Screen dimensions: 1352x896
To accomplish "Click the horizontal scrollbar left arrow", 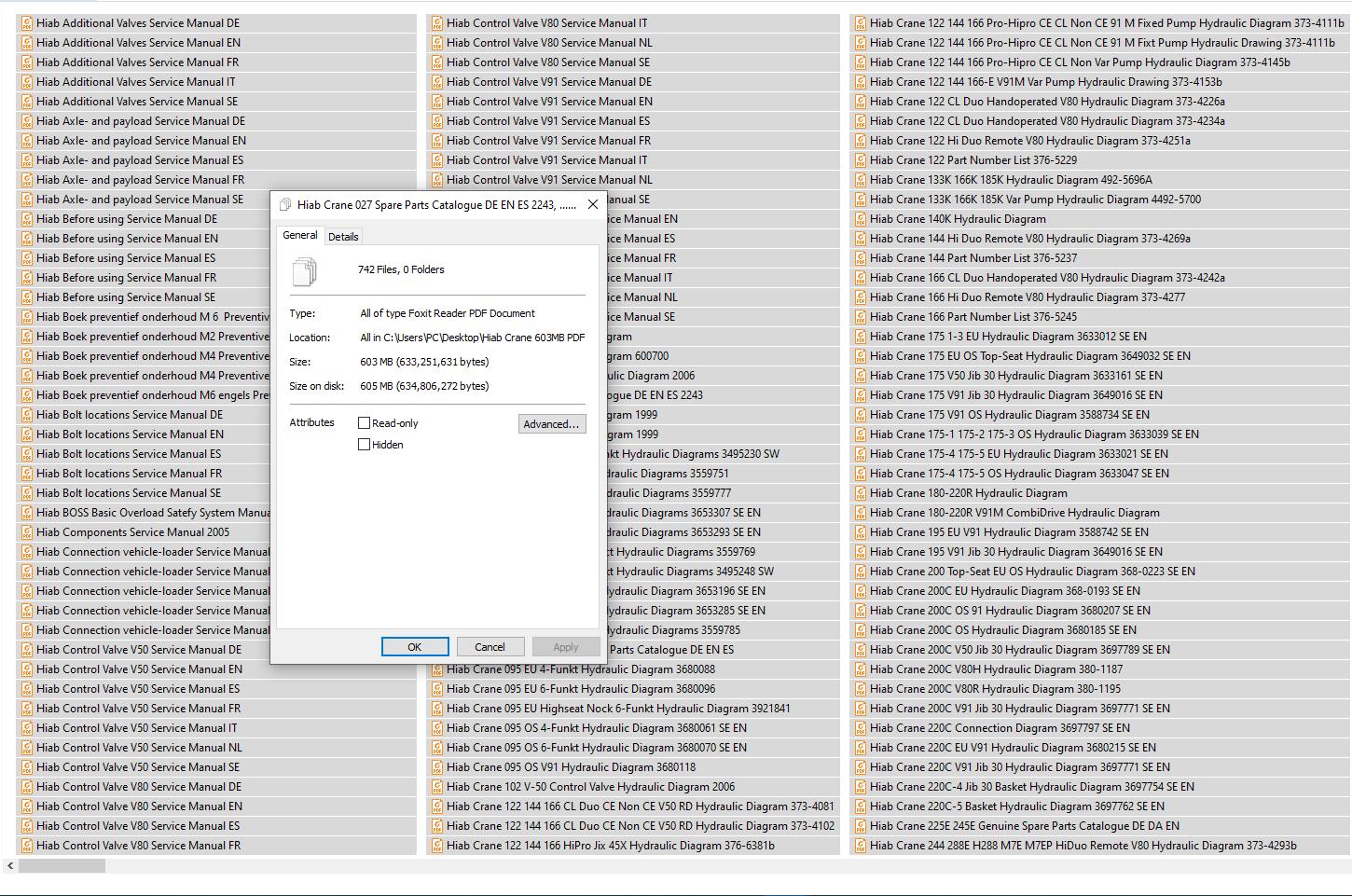I will pyautogui.click(x=9, y=866).
